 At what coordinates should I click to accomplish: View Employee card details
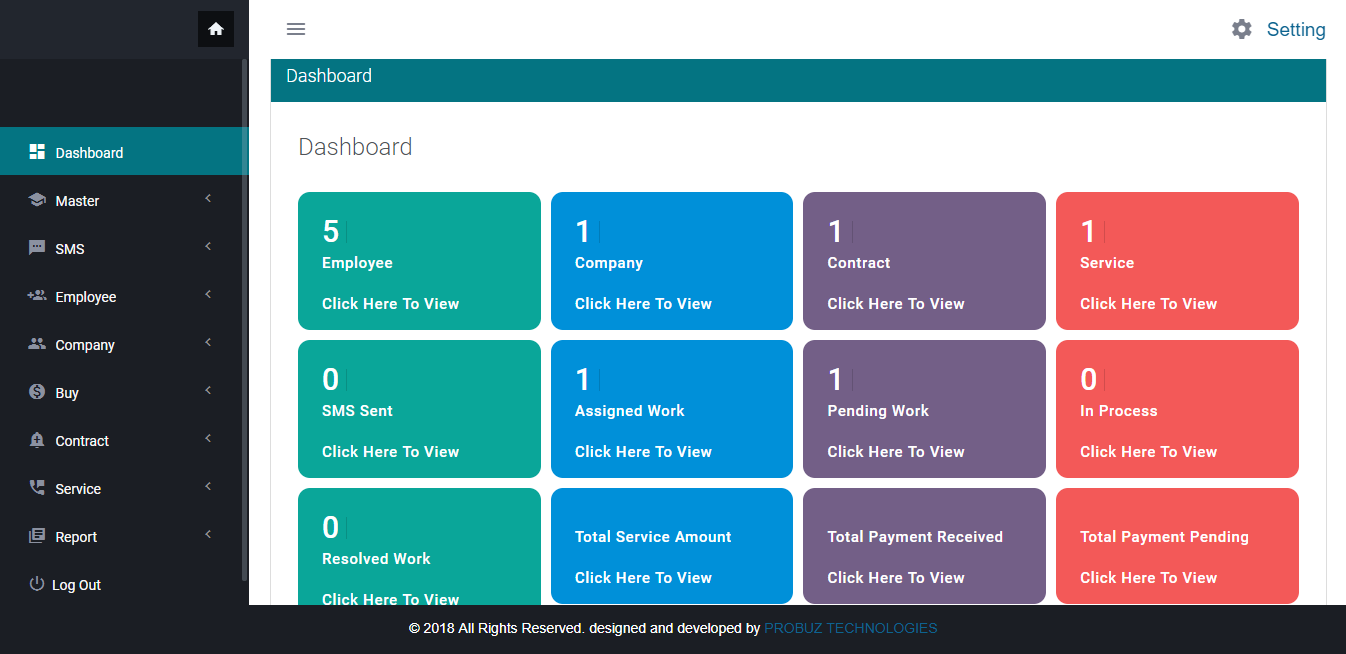pos(390,304)
